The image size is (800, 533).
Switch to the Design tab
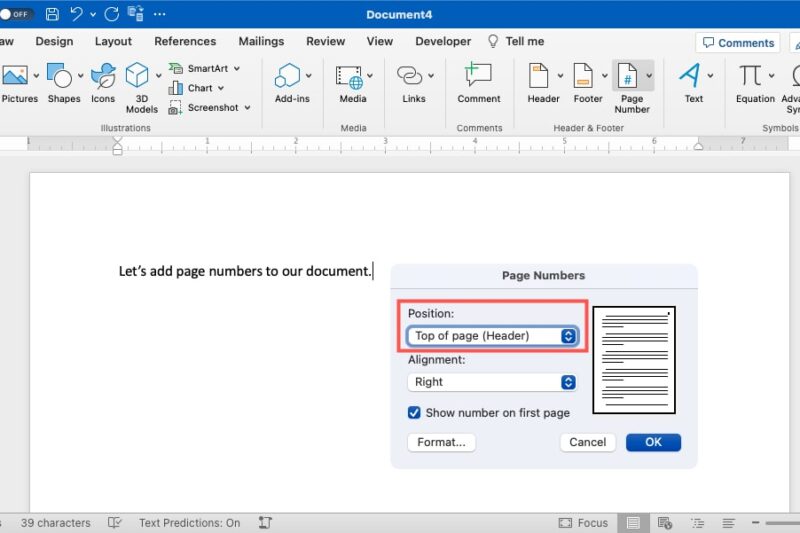coord(54,41)
